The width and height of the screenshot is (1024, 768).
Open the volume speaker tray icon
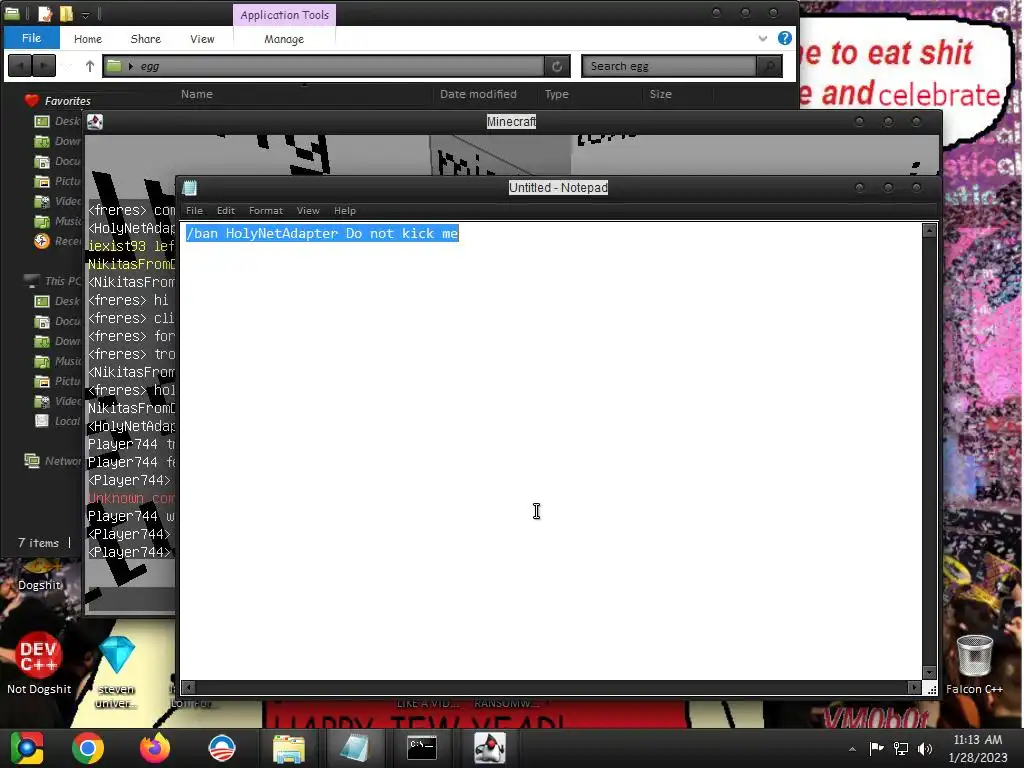point(925,748)
